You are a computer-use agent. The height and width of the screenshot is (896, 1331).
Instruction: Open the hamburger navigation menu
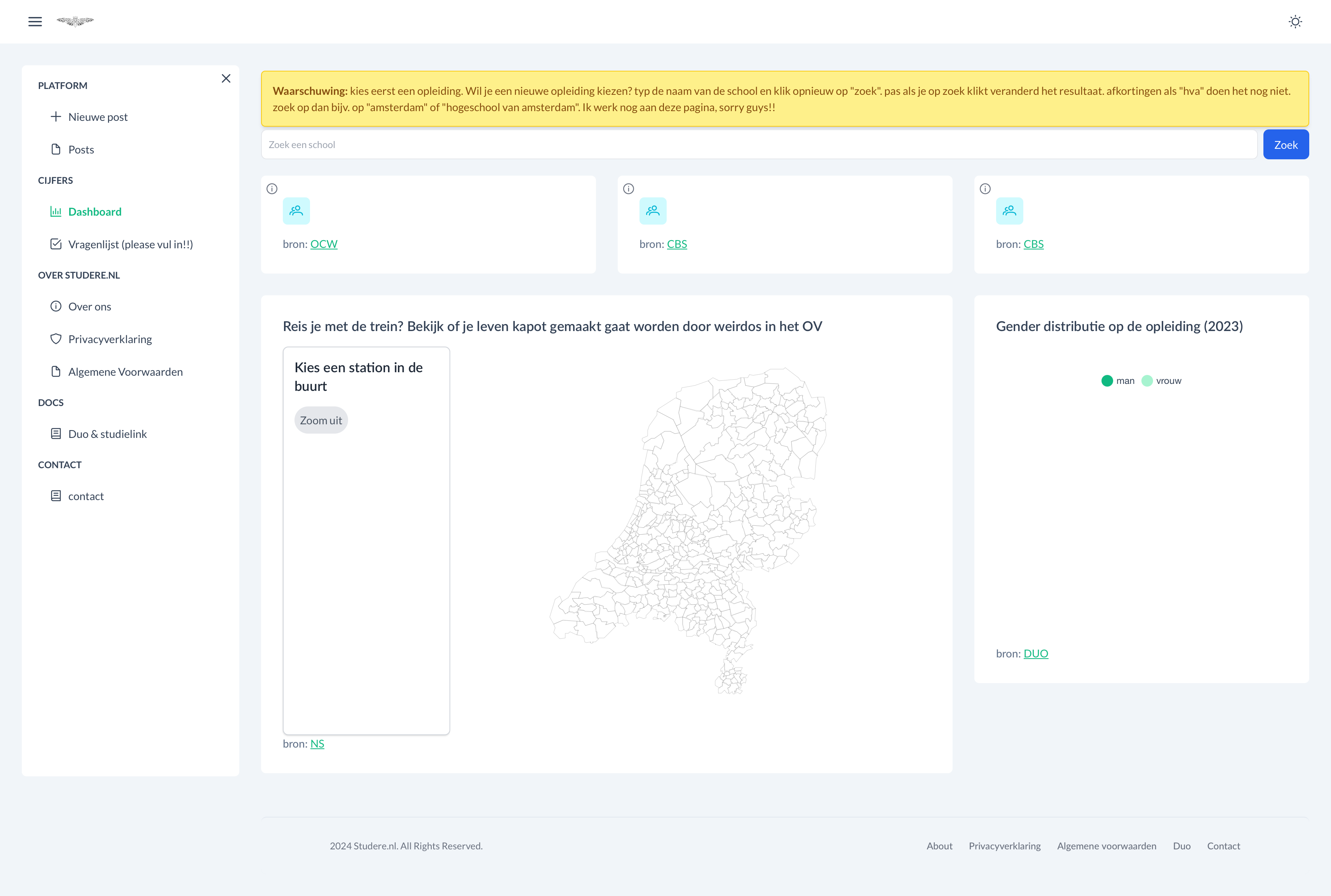click(35, 21)
